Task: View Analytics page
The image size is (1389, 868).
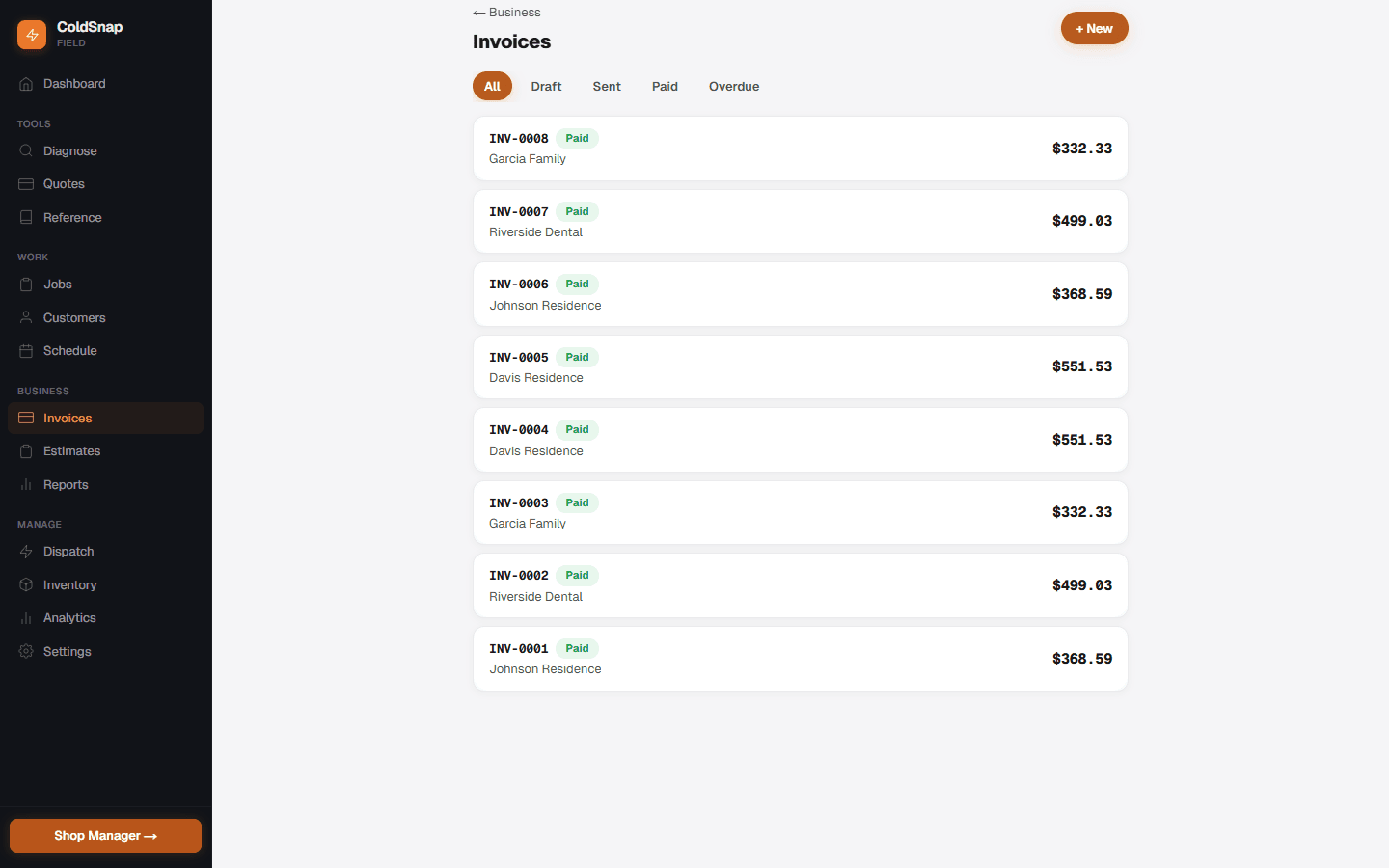Action: pos(105,618)
